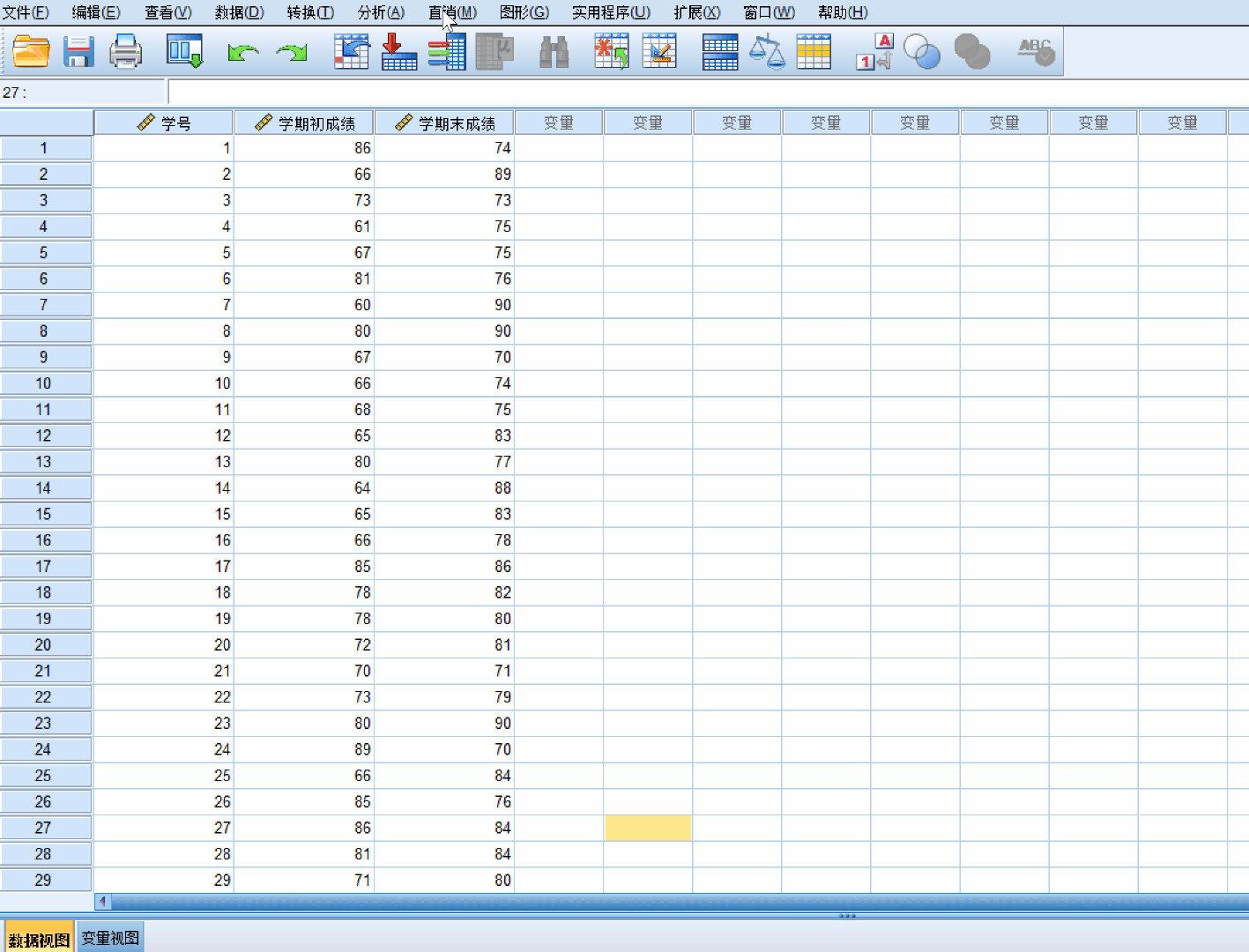Select row header number 15
The height and width of the screenshot is (952, 1249).
click(x=45, y=514)
